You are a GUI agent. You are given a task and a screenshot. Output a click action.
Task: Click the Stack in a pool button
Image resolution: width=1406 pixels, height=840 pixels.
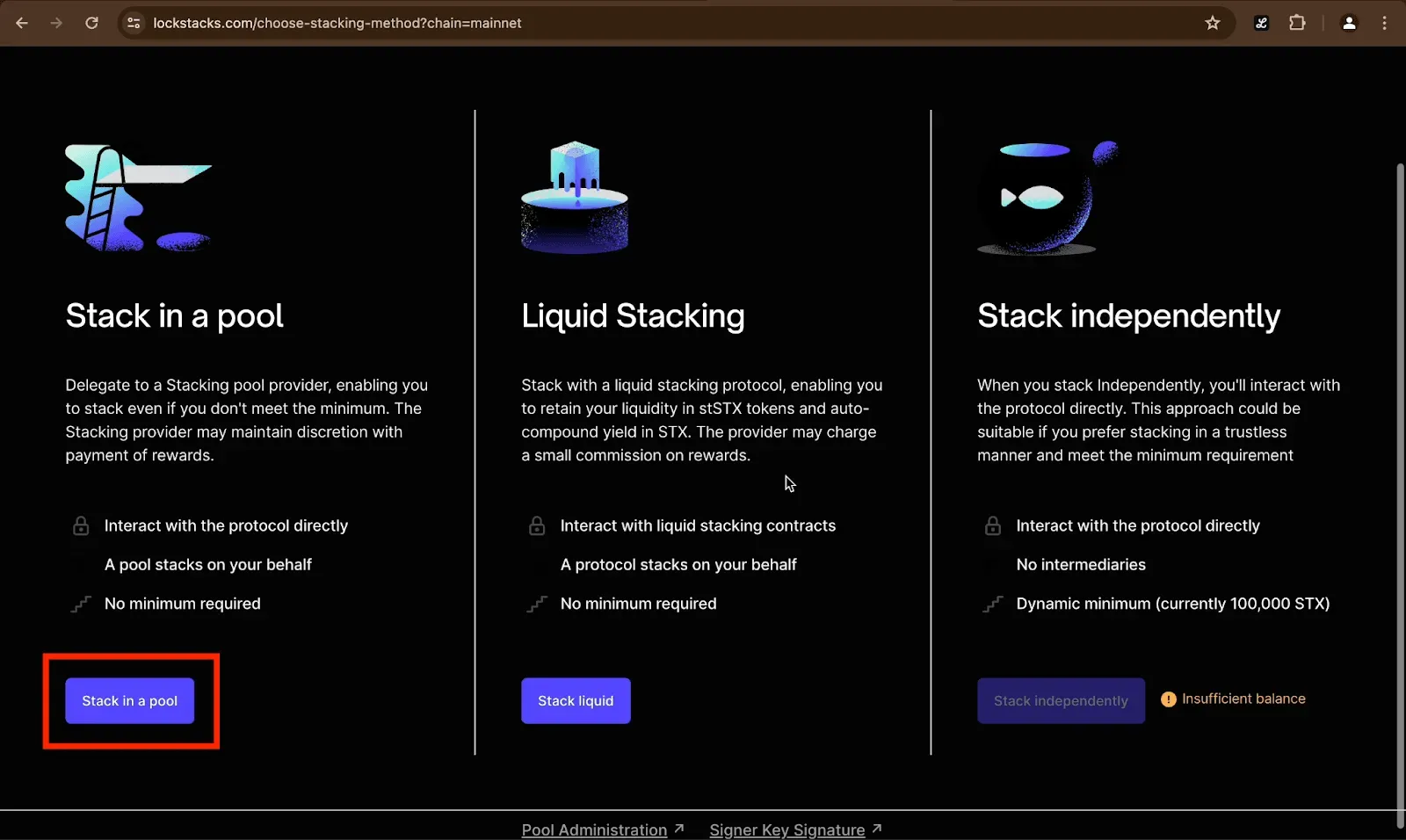tap(130, 700)
